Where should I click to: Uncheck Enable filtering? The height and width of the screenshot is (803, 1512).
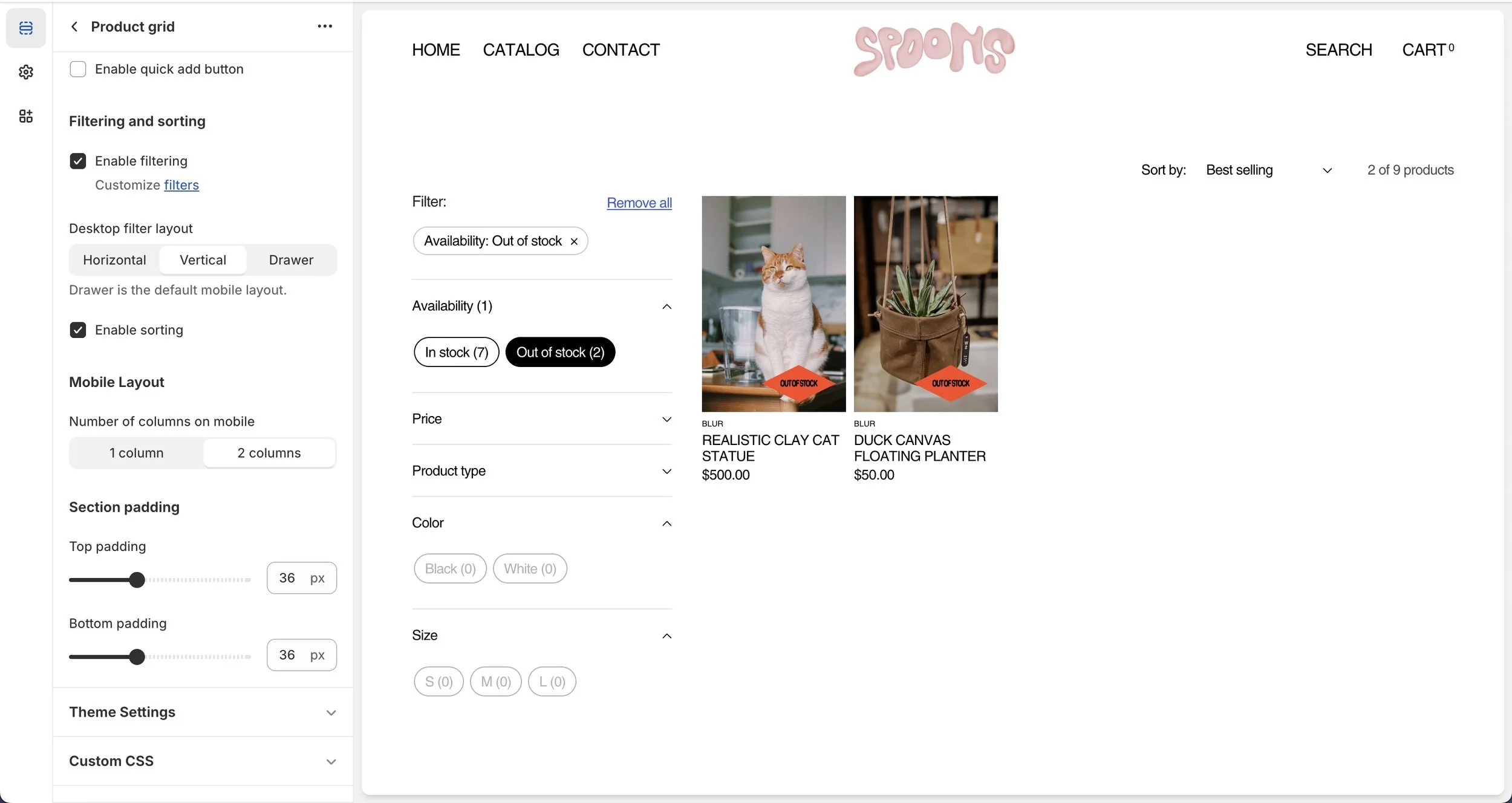[x=78, y=161]
